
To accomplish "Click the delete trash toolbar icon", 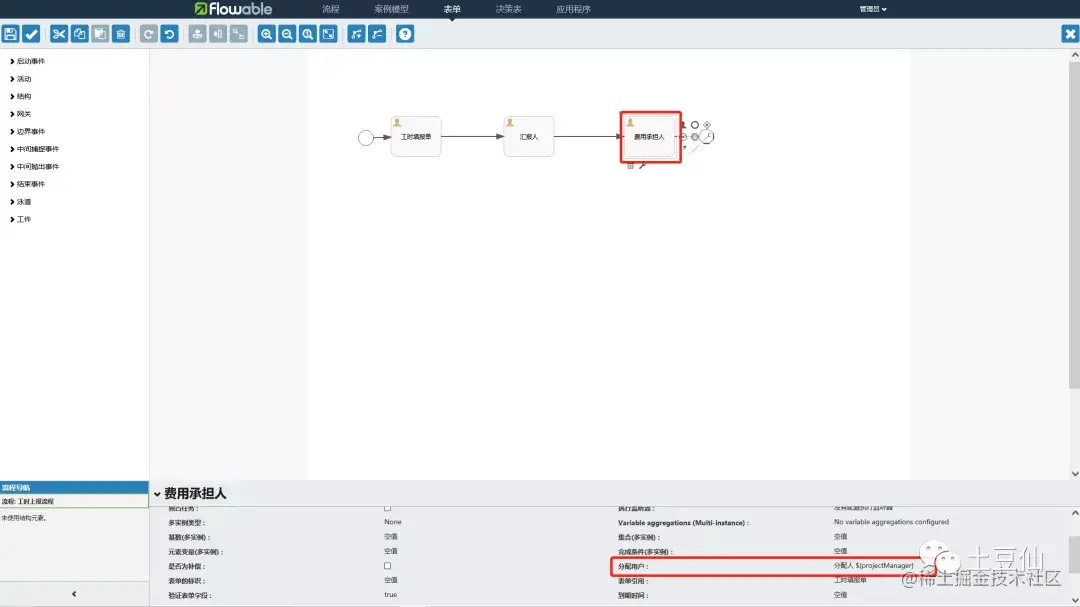I will pos(121,34).
